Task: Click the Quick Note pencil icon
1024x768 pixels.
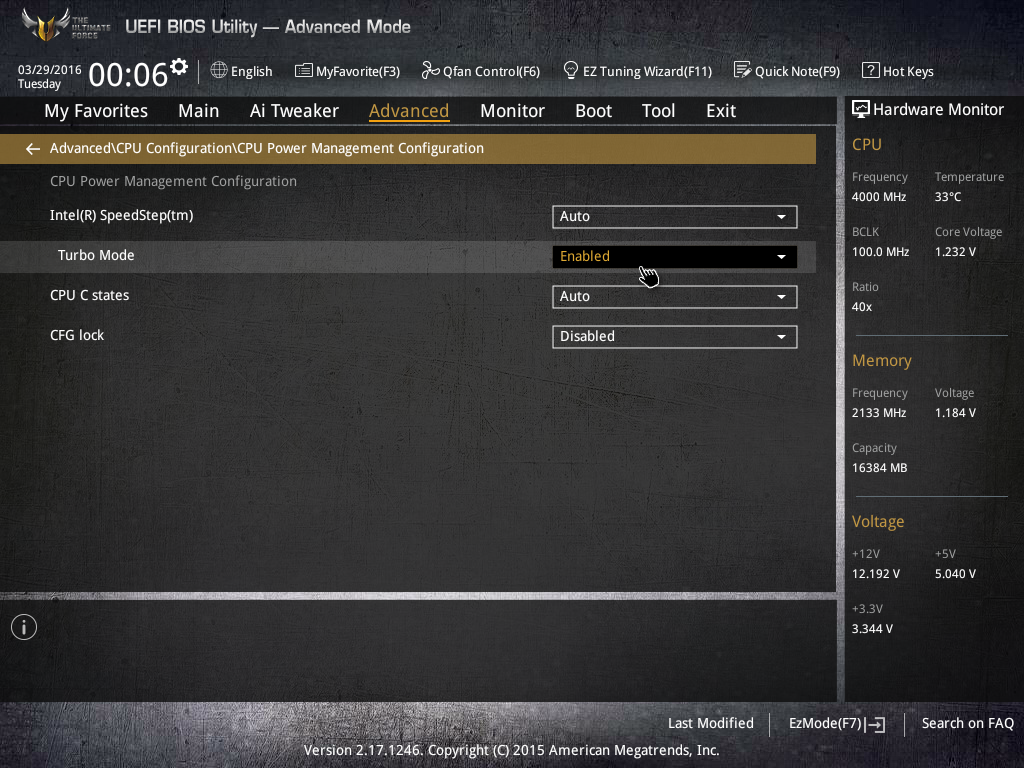Action: (x=743, y=71)
